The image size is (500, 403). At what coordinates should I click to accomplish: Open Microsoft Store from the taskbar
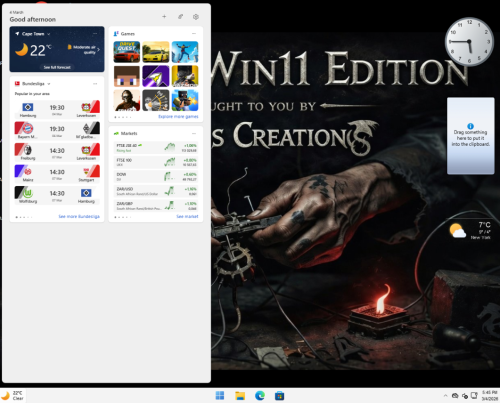pyautogui.click(x=279, y=396)
